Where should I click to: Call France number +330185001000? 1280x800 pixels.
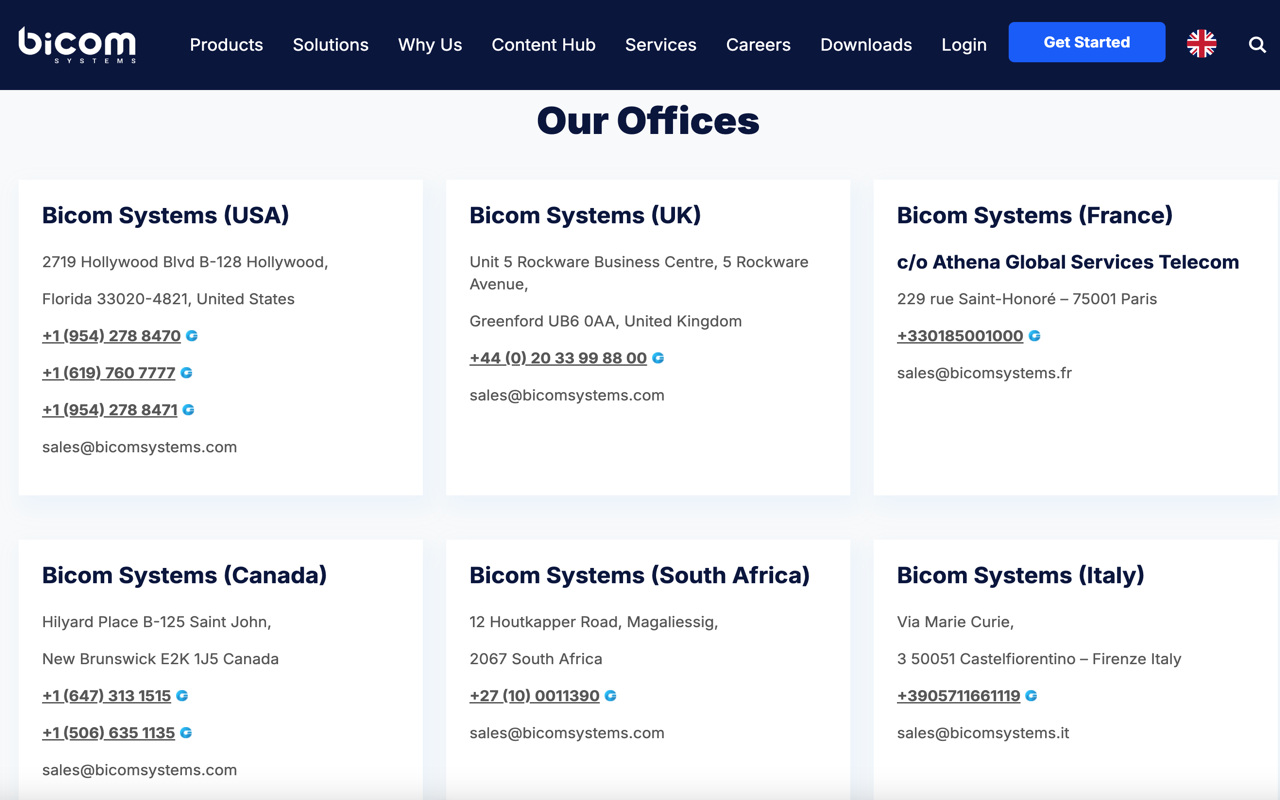(x=960, y=336)
